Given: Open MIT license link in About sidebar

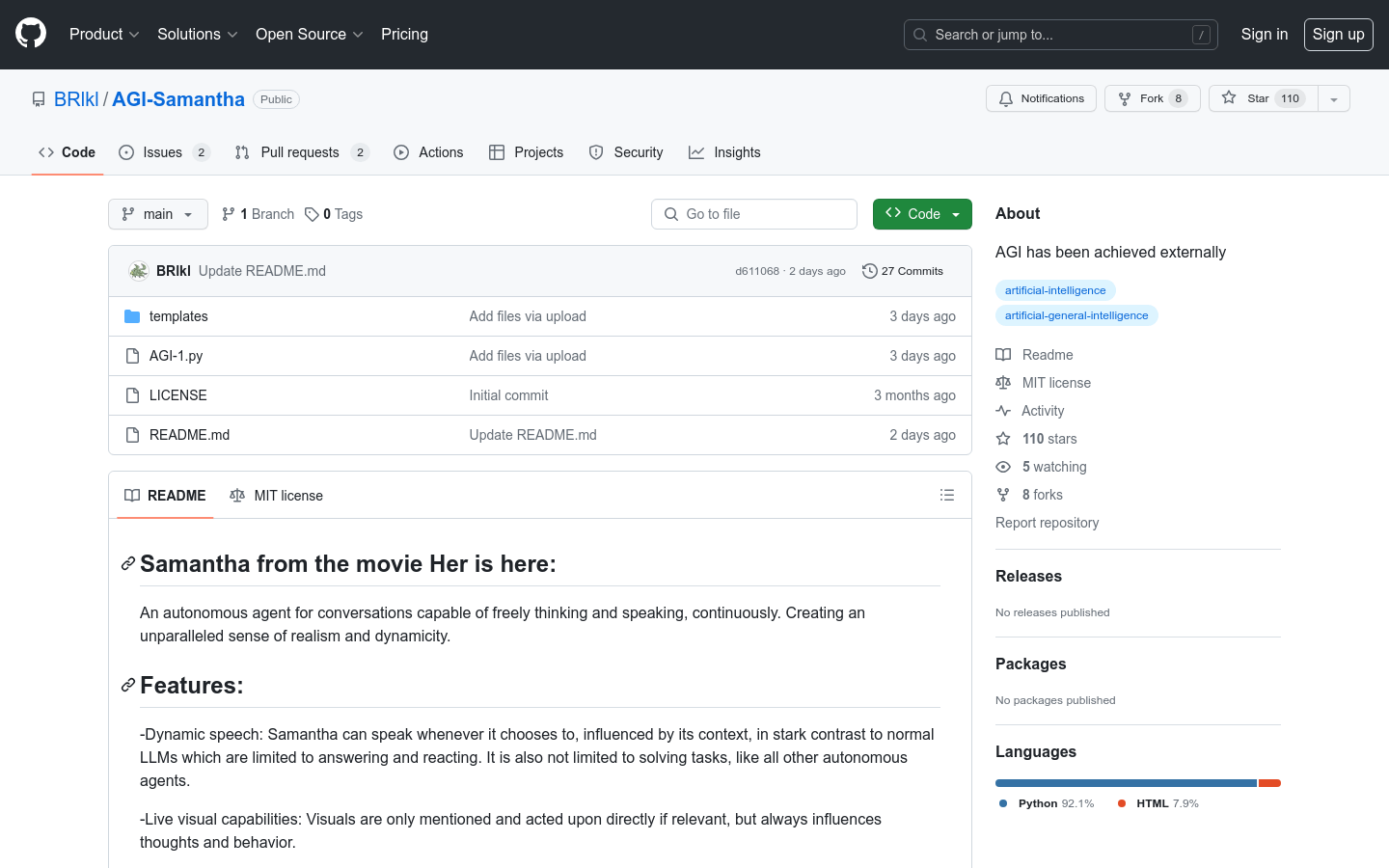Looking at the screenshot, I should (x=1043, y=383).
